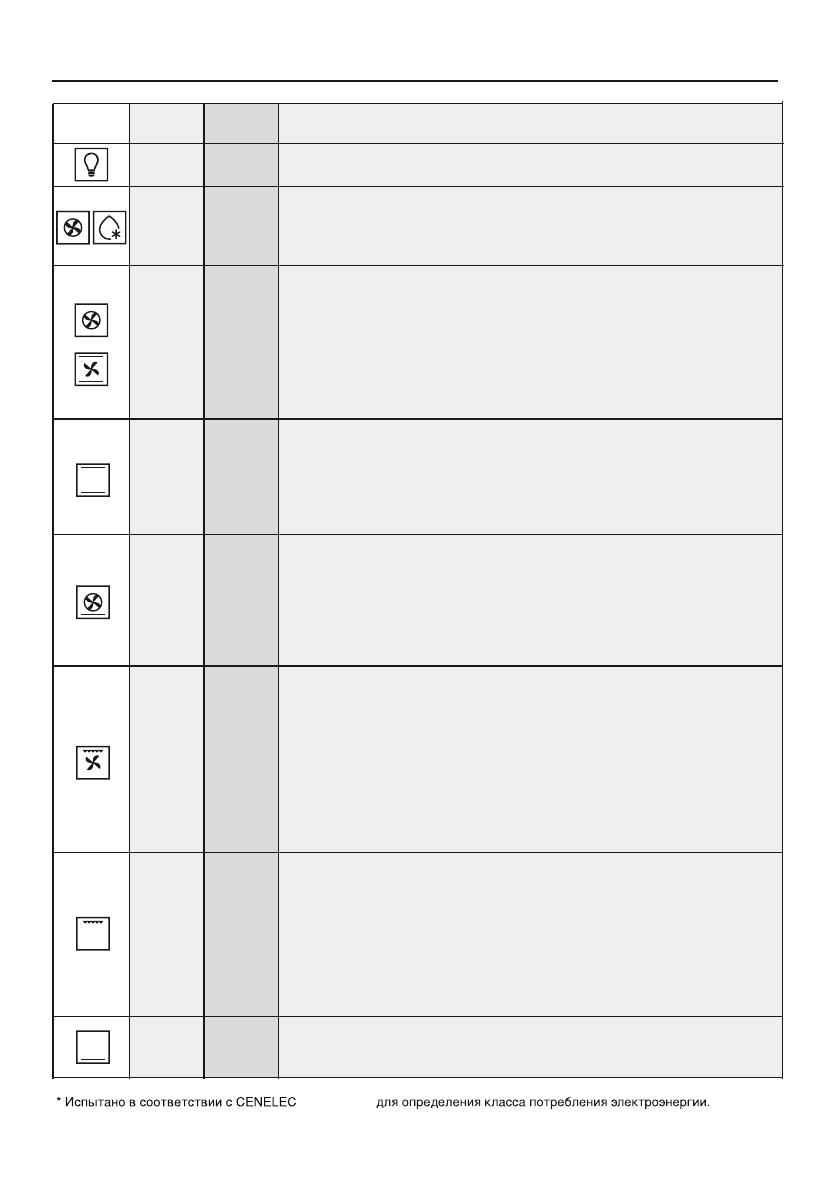This screenshot has height=1190, width=840.
Task: Click the fan icon with grill zigzag on top
Action: point(91,763)
